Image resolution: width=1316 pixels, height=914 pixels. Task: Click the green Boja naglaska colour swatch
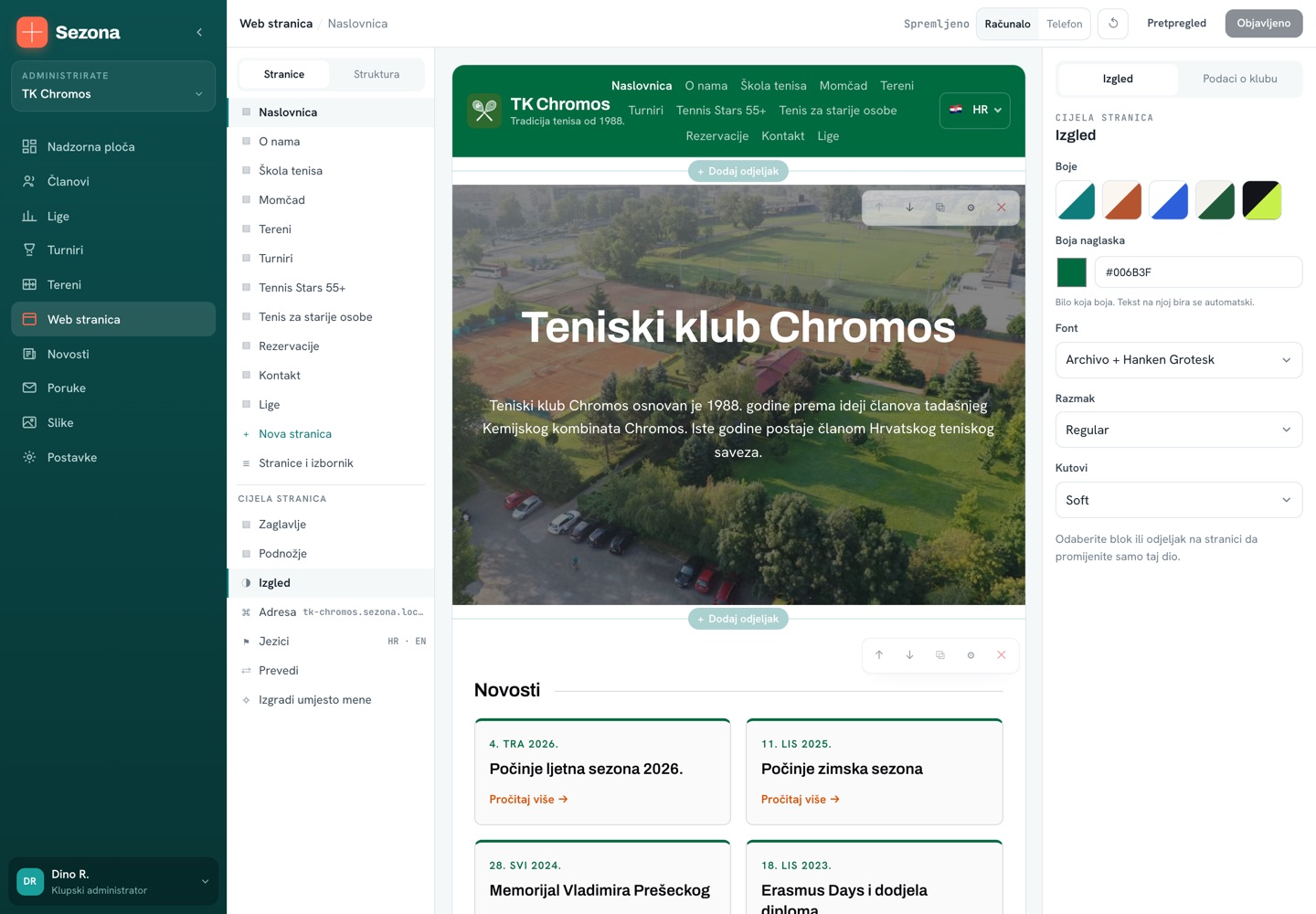[1072, 272]
